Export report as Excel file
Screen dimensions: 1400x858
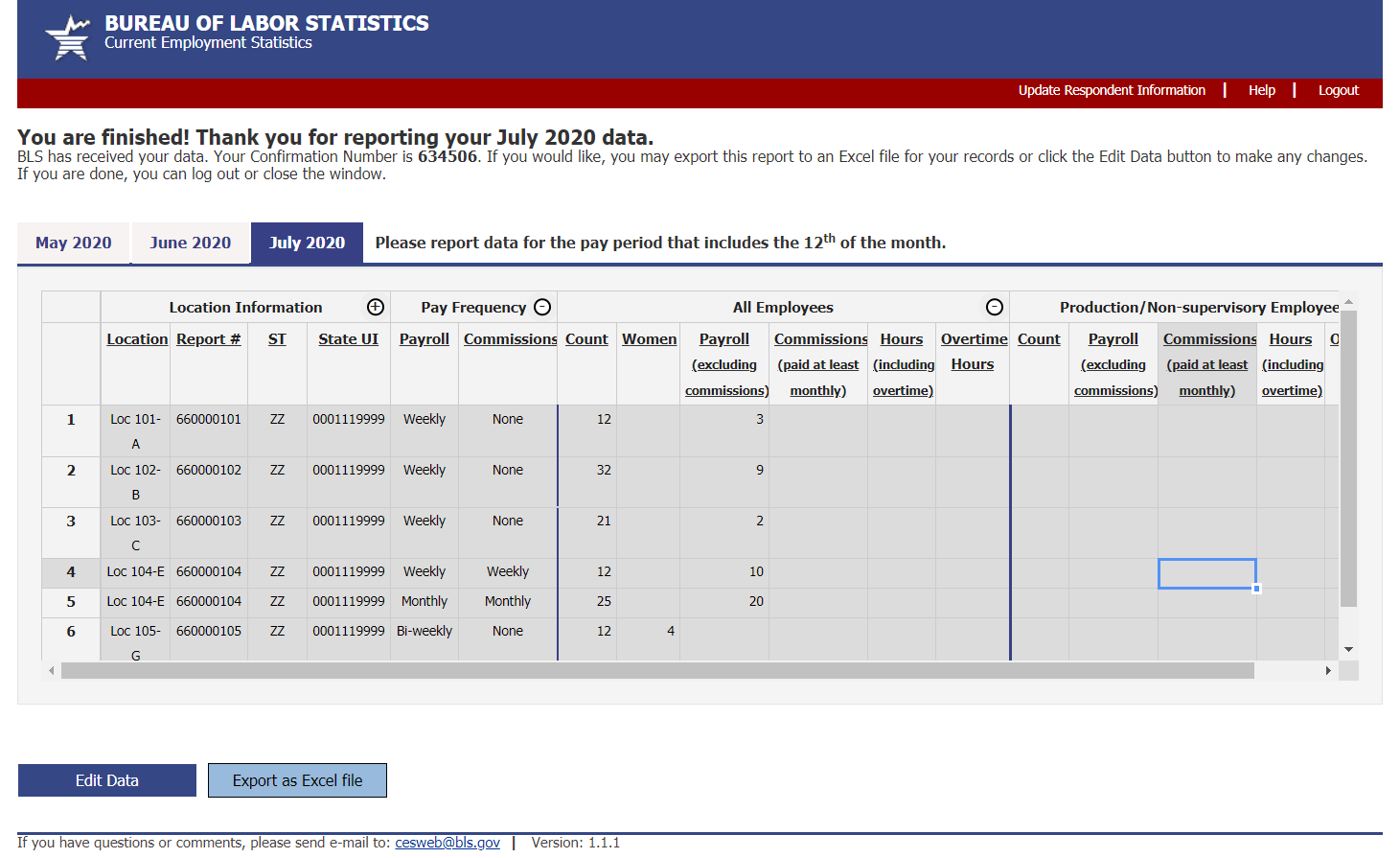click(x=297, y=780)
